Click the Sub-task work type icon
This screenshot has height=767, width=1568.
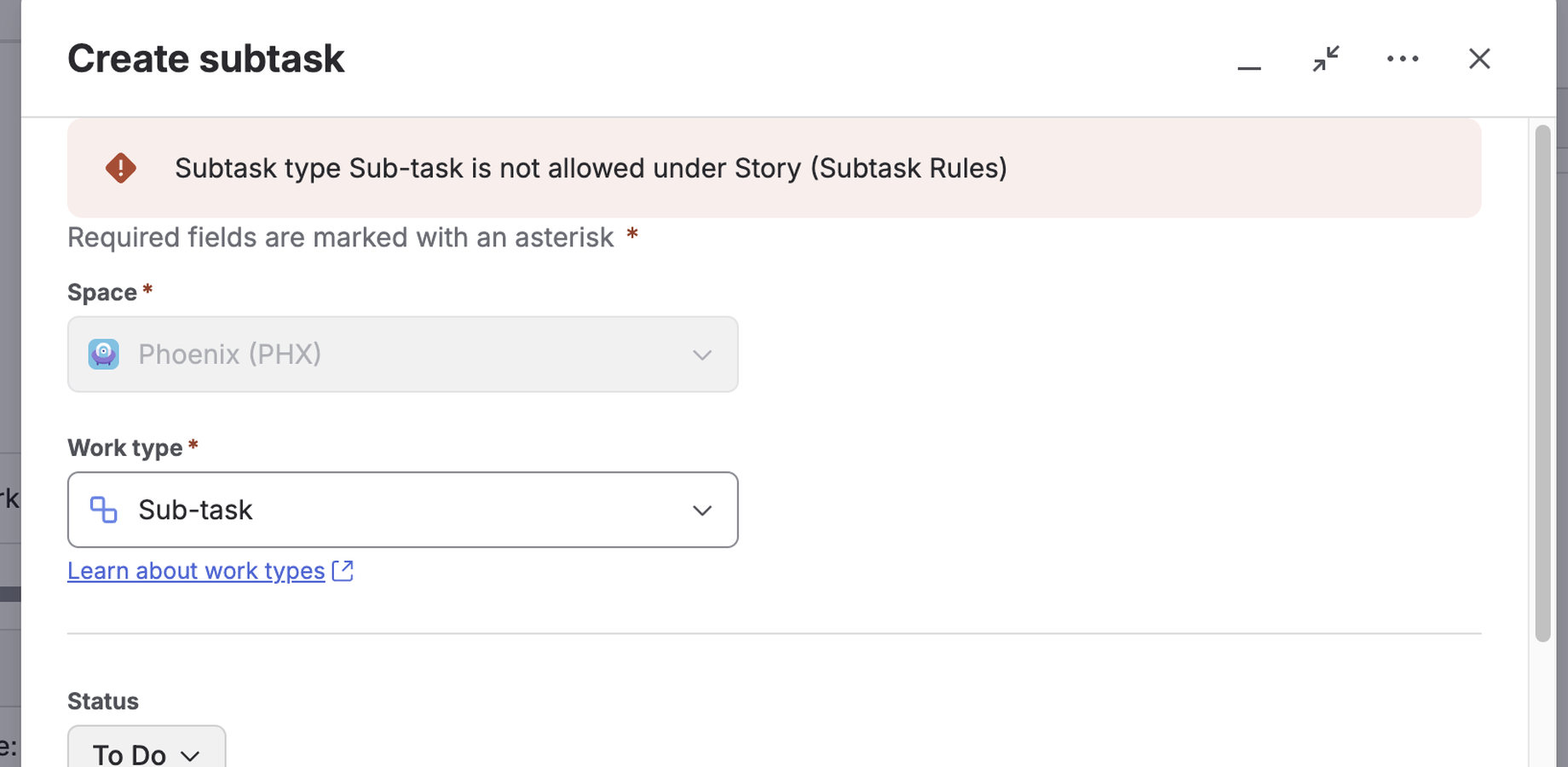tap(104, 510)
